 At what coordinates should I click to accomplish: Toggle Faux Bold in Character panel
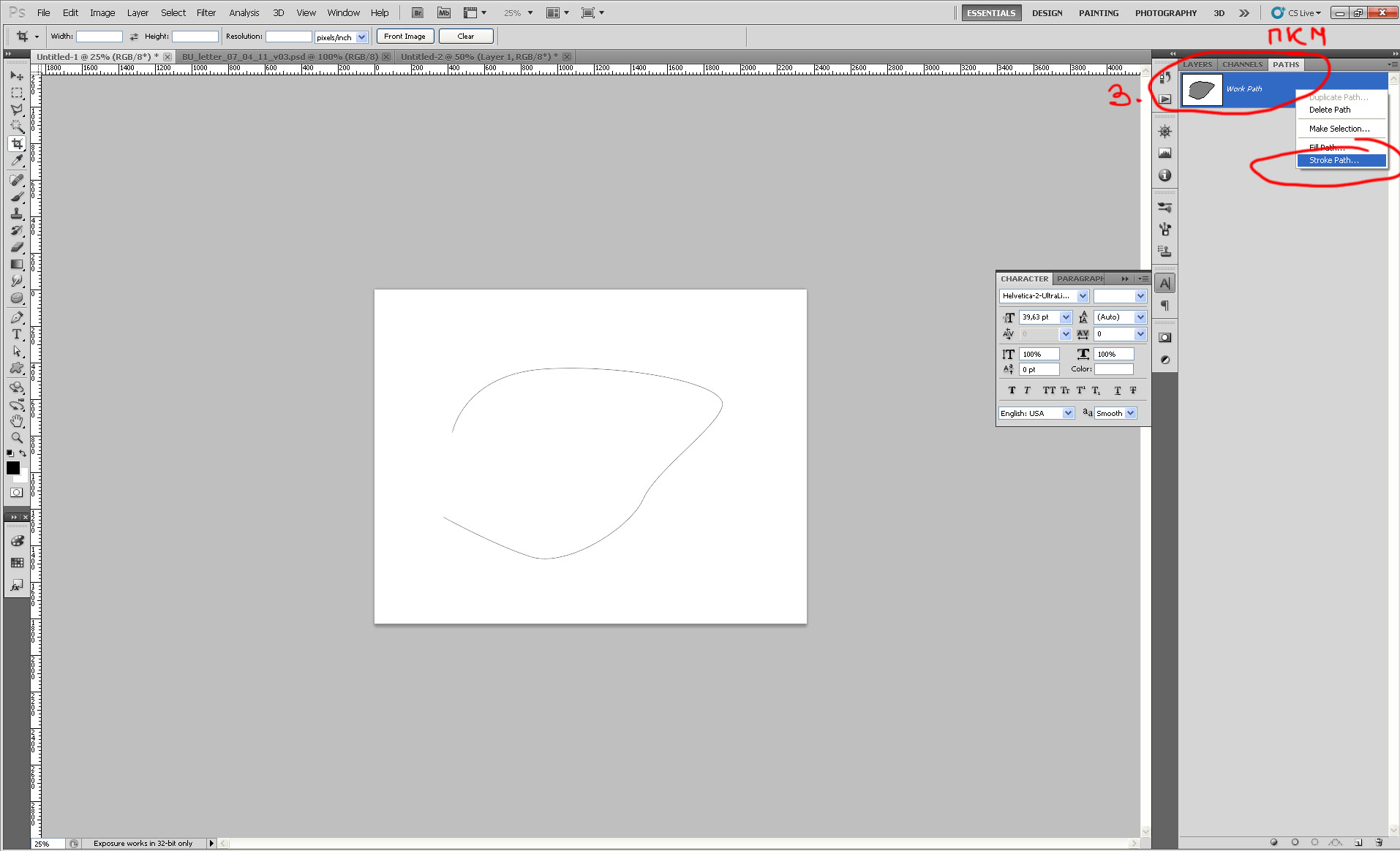(x=1012, y=390)
